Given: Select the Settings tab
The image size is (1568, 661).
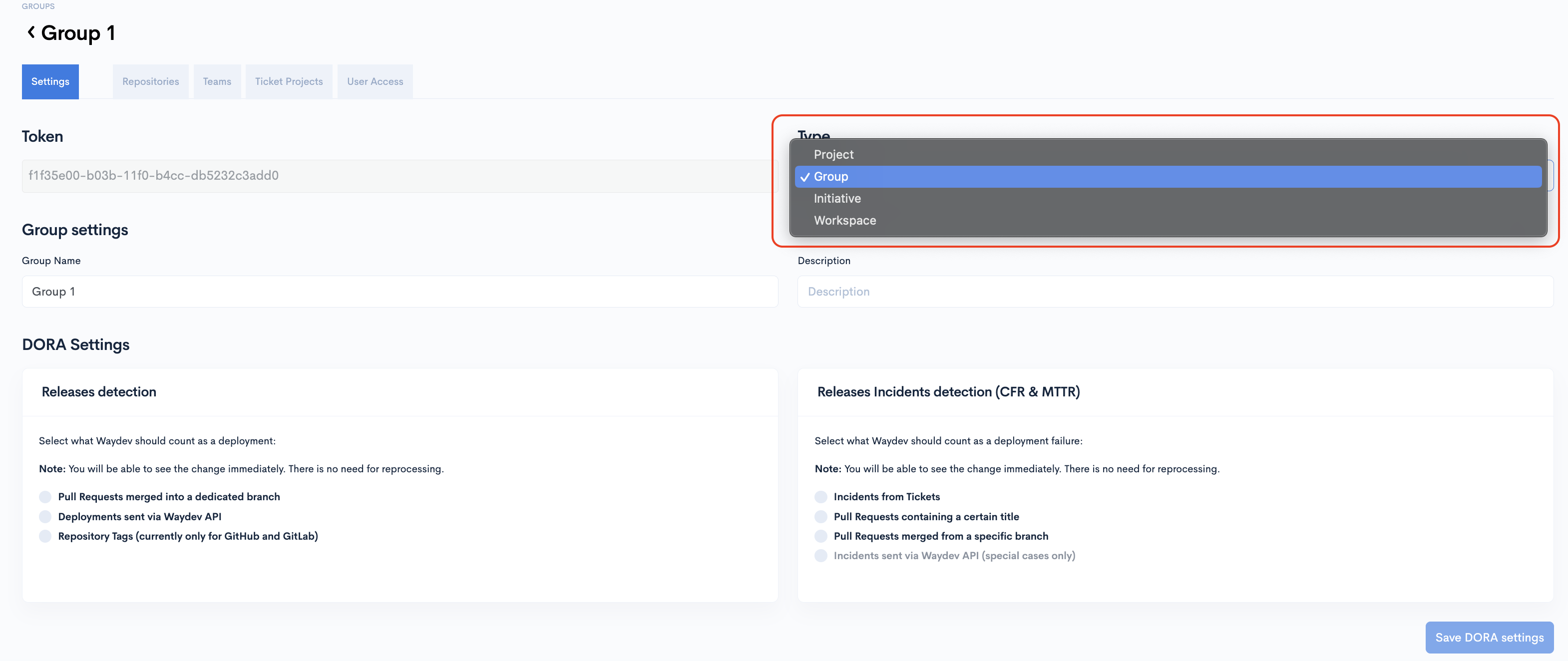Looking at the screenshot, I should 50,81.
